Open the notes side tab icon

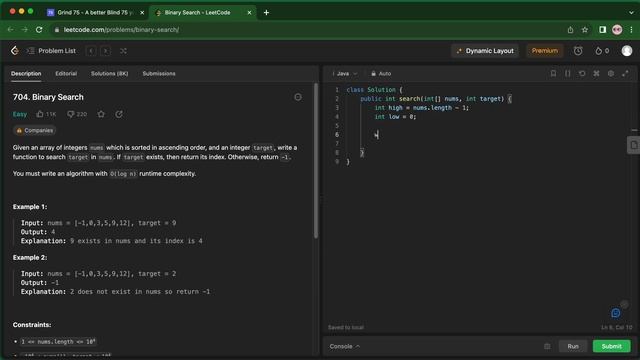click(633, 145)
